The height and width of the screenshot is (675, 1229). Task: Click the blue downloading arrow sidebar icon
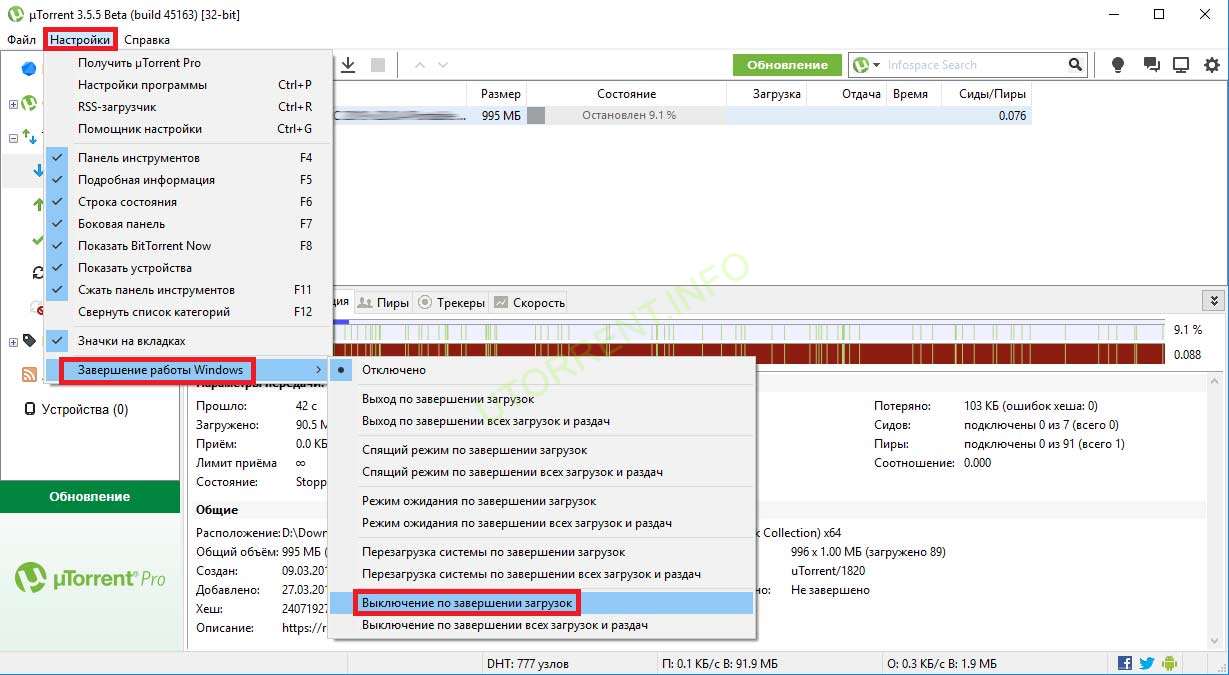pyautogui.click(x=38, y=171)
